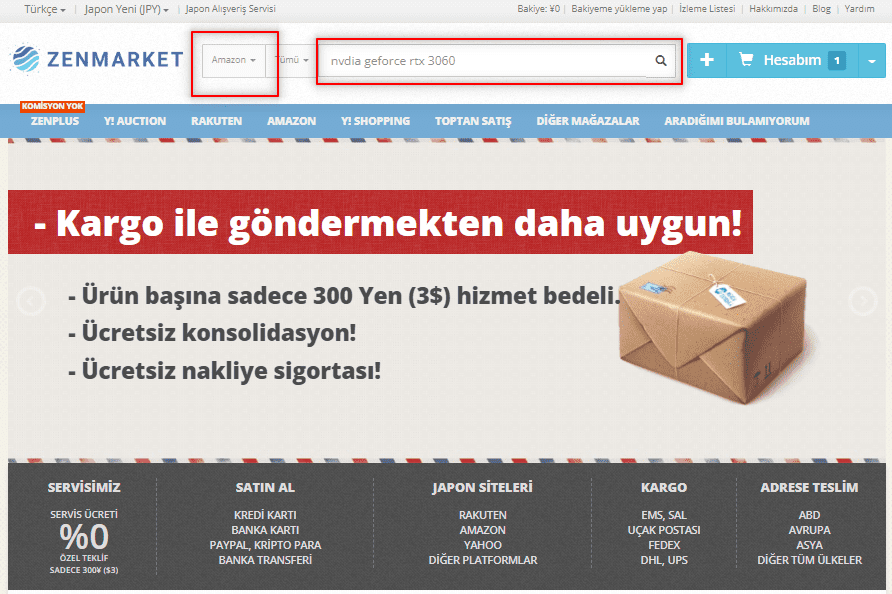
Task: Click the Ücretsiz nakliye sigortası! banner line
Action: [225, 370]
